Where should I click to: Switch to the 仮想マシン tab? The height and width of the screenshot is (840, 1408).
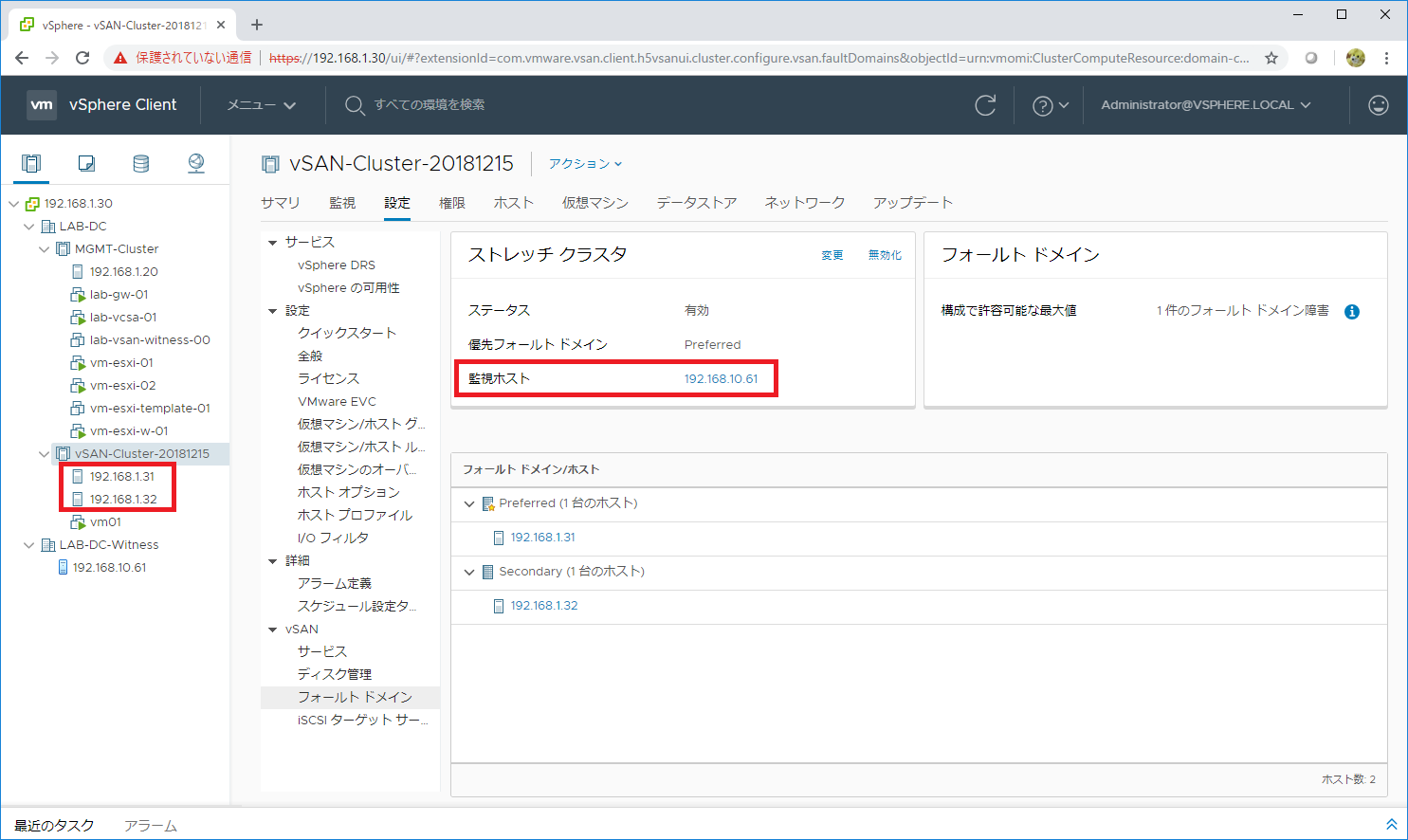[594, 203]
